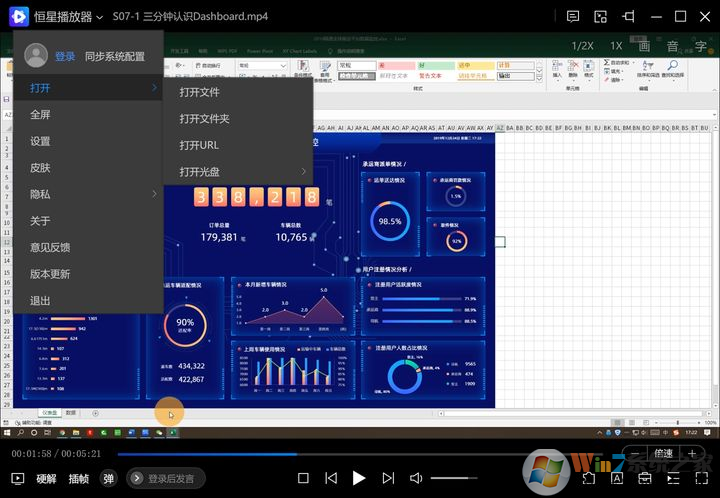Open the 倍速 speed selector
720x498 pixels.
pos(663,453)
